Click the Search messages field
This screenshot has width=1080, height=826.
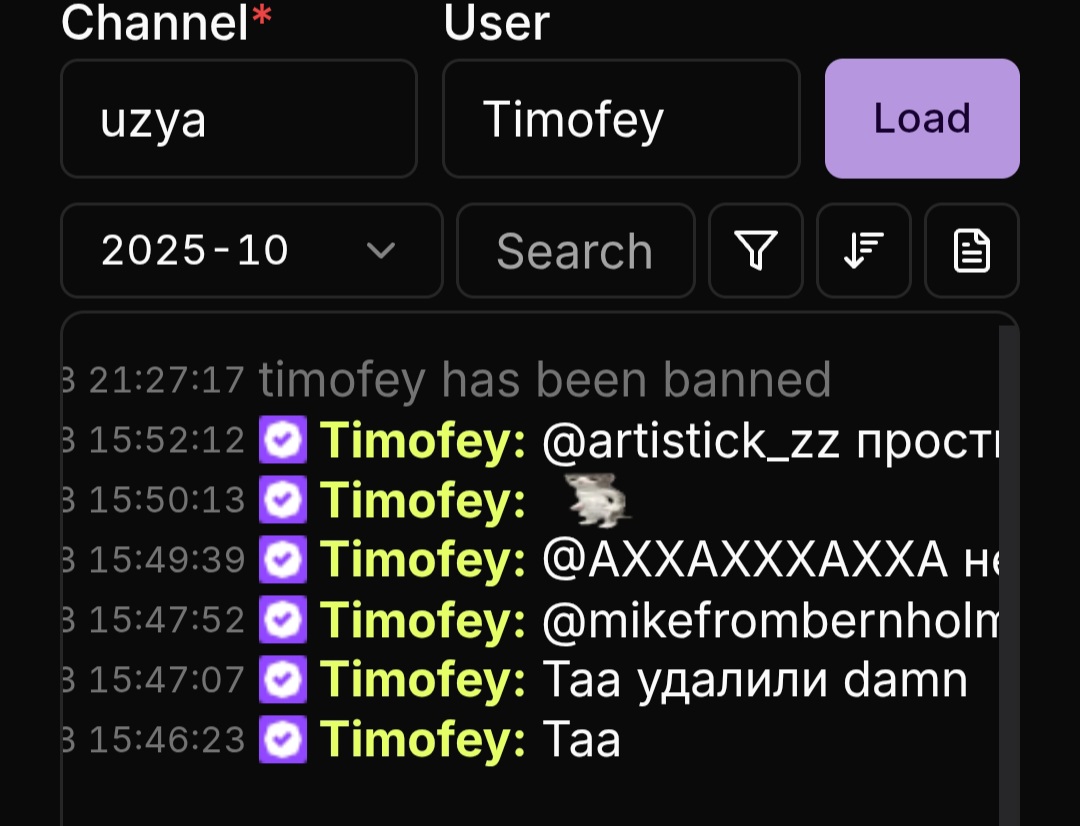click(575, 251)
